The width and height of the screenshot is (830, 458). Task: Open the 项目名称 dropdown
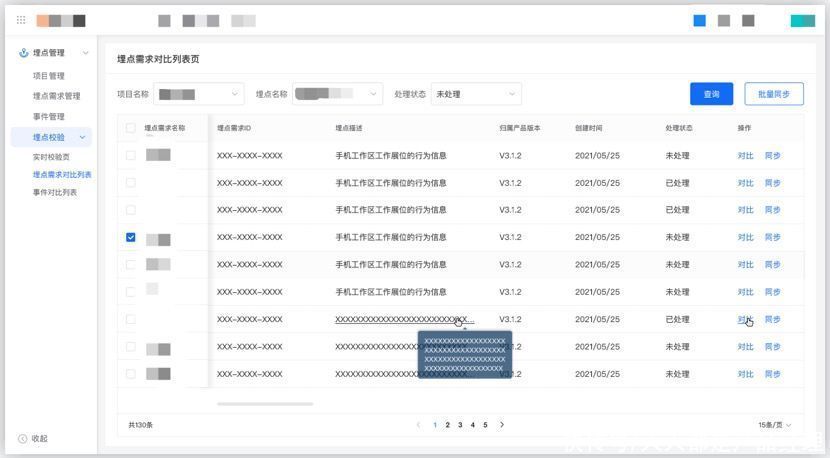[x=199, y=94]
